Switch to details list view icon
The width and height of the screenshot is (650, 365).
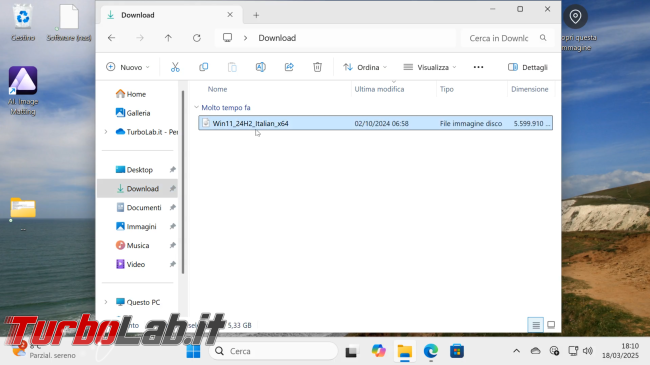click(536, 325)
